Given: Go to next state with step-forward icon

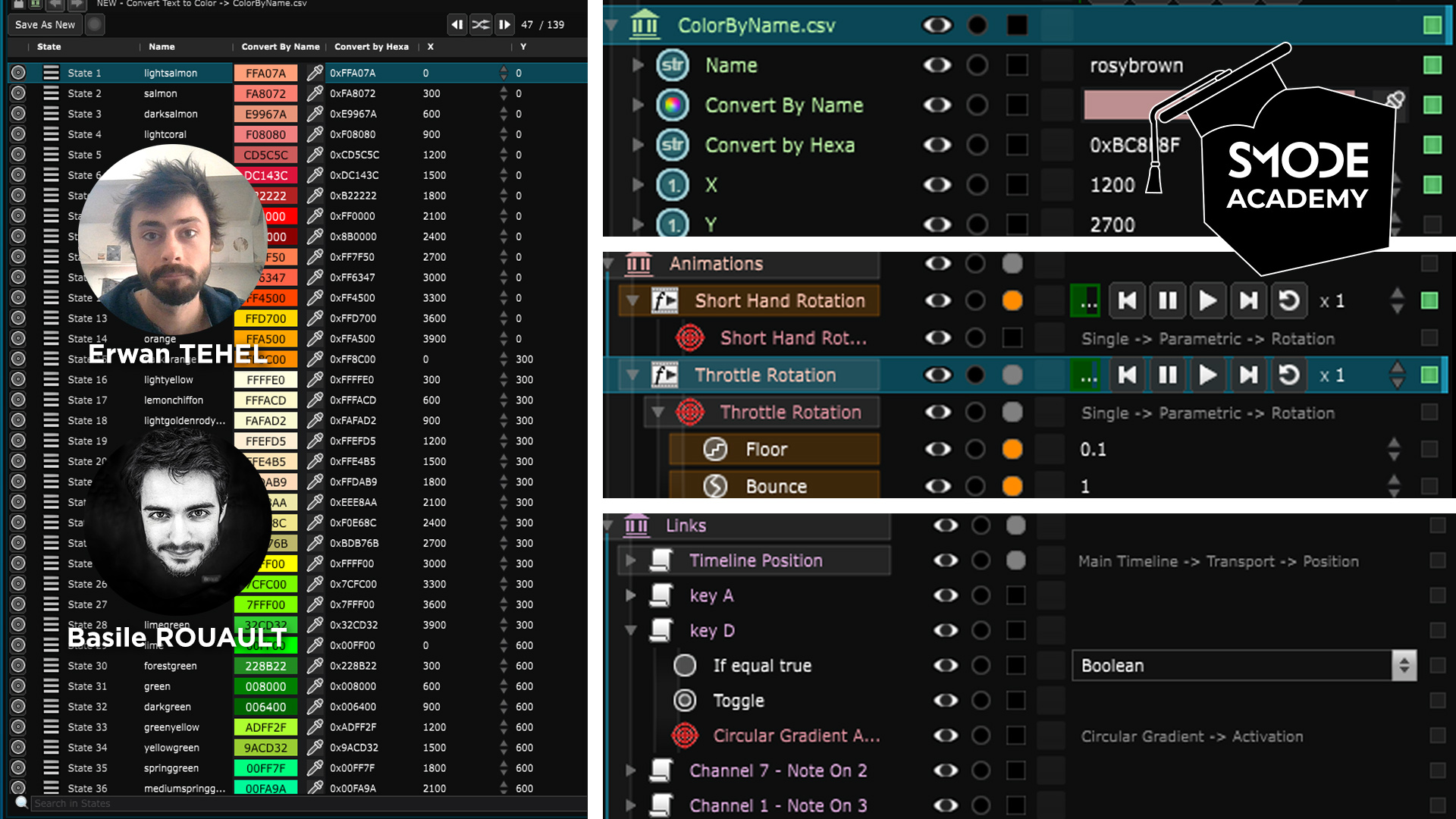Looking at the screenshot, I should 504,24.
